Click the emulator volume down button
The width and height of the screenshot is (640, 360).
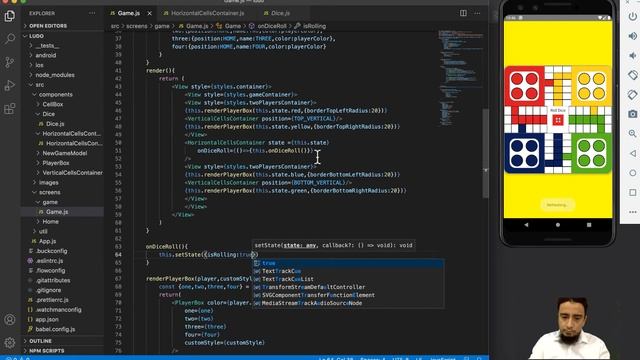point(633,56)
